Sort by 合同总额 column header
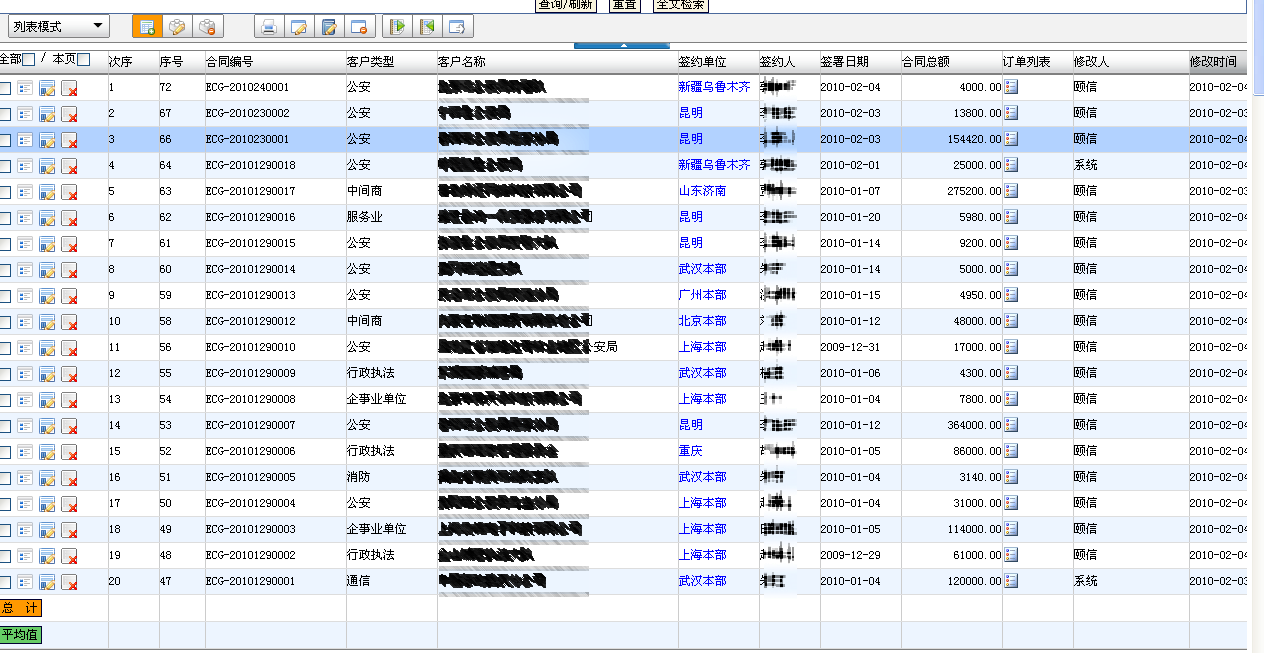The height and width of the screenshot is (653, 1264). pos(926,62)
